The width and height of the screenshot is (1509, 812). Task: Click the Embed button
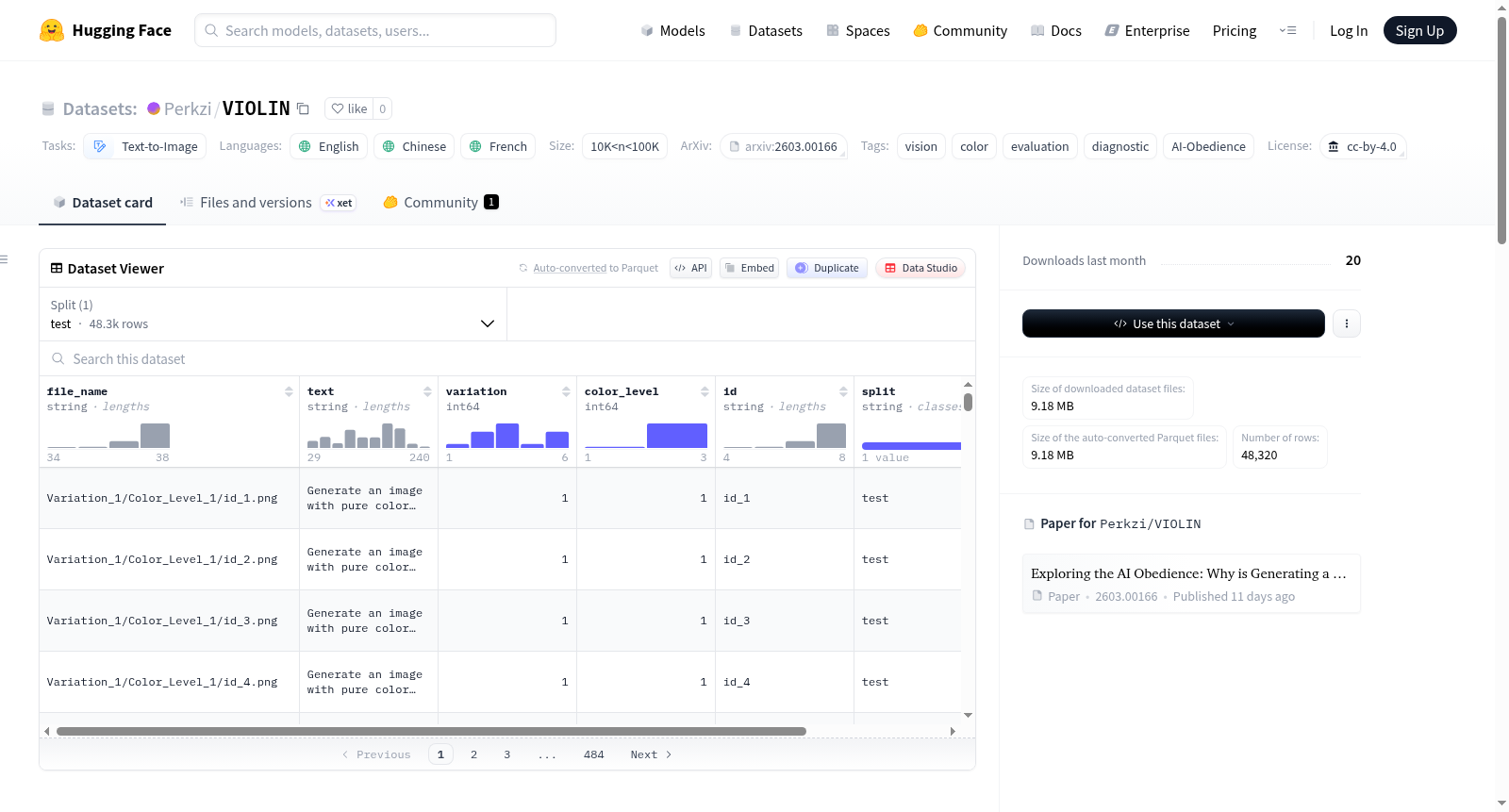(x=749, y=268)
